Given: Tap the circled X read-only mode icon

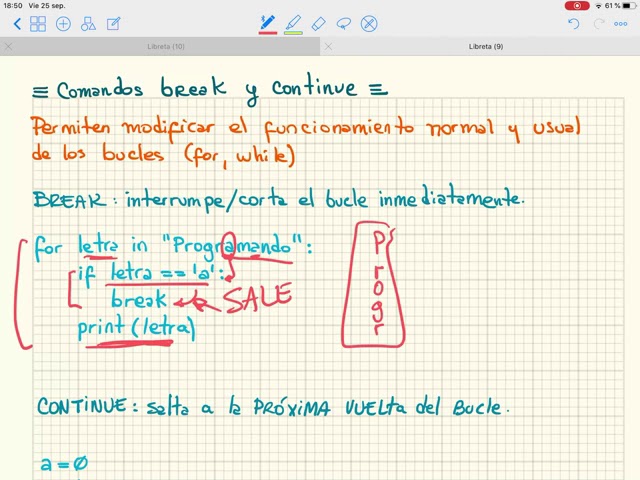Looking at the screenshot, I should pos(369,24).
